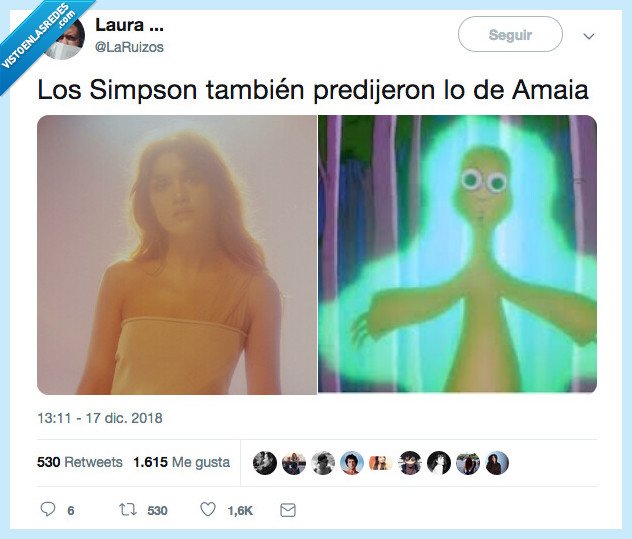The width and height of the screenshot is (632, 539).
Task: Open the Laura display name link
Action: tap(129, 25)
